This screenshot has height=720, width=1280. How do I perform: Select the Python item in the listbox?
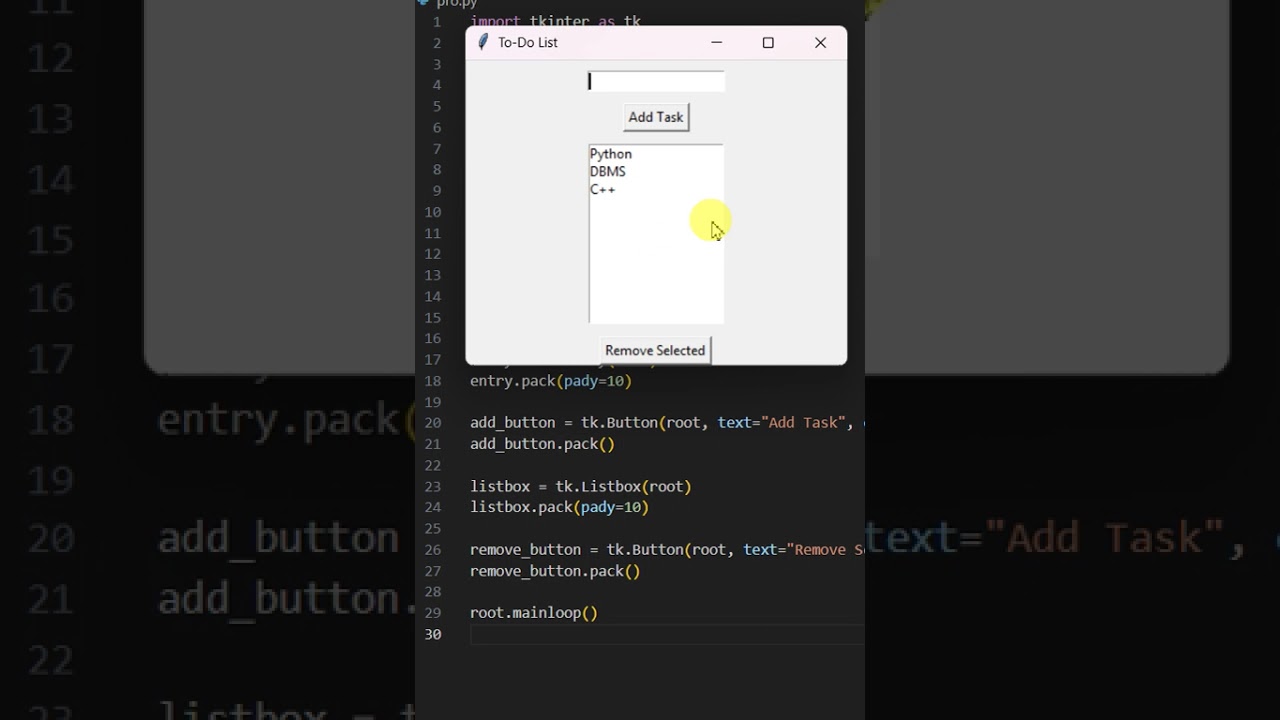click(x=611, y=154)
